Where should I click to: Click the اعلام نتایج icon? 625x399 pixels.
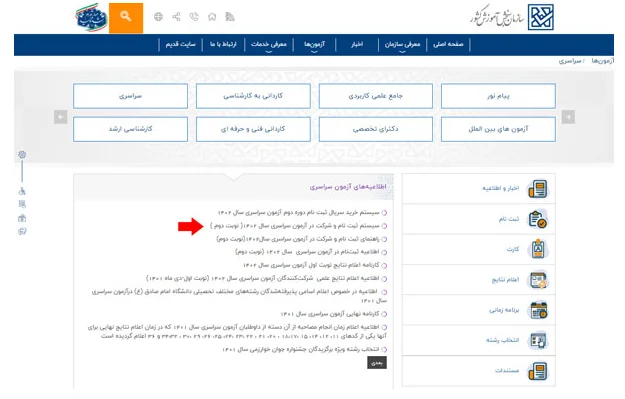[x=538, y=280]
